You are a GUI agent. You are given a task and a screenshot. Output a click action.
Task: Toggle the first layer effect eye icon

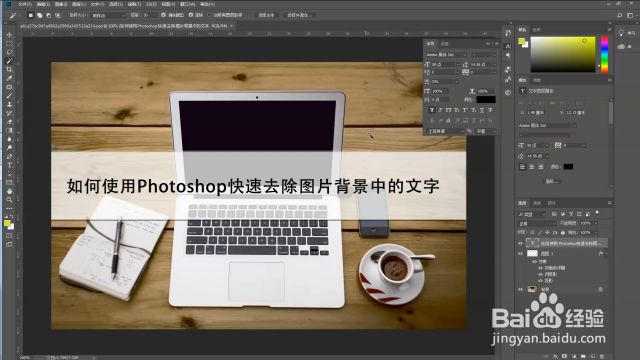click(x=540, y=268)
